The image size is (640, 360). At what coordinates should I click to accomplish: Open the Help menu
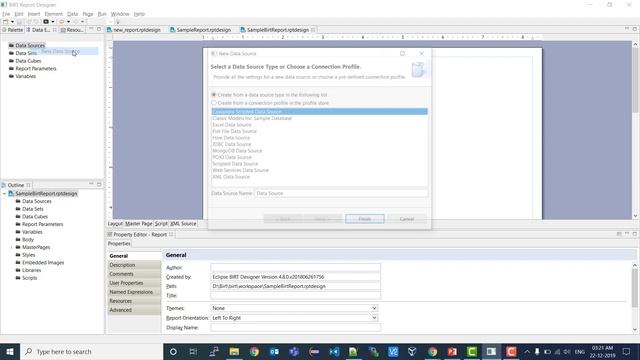click(x=139, y=14)
